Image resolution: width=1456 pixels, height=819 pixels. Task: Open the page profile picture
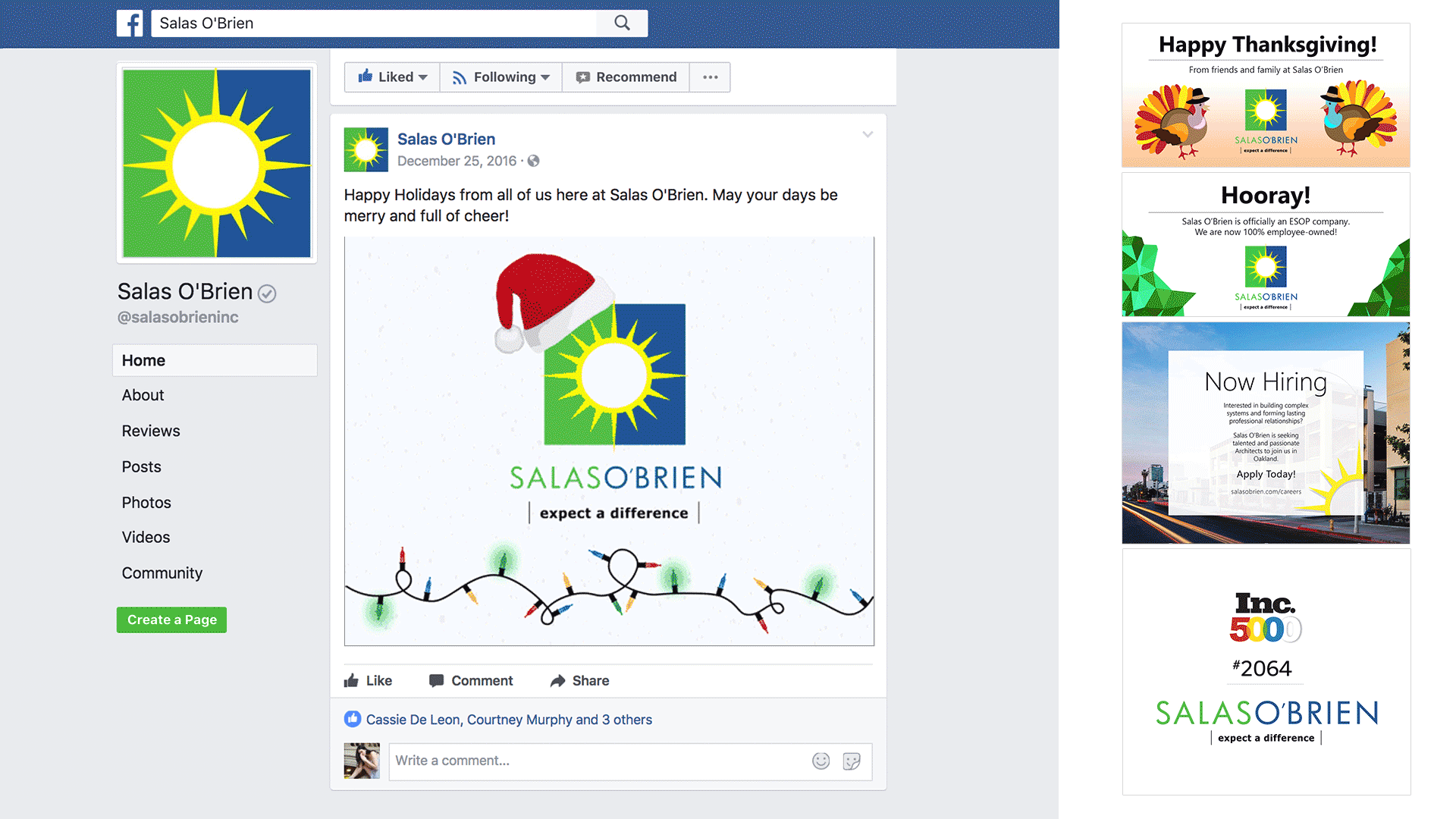[217, 163]
